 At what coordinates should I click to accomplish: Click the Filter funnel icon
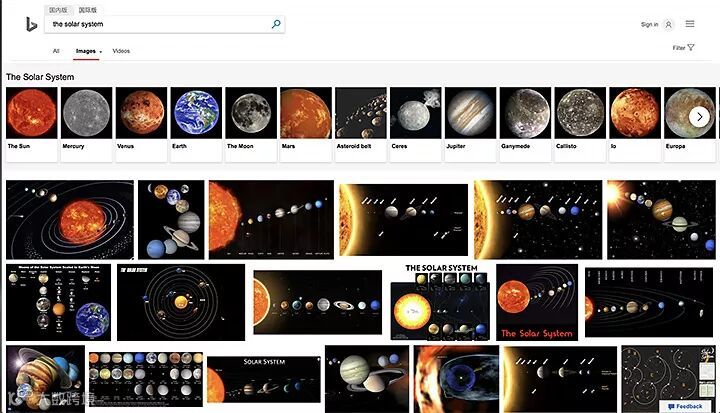(691, 47)
